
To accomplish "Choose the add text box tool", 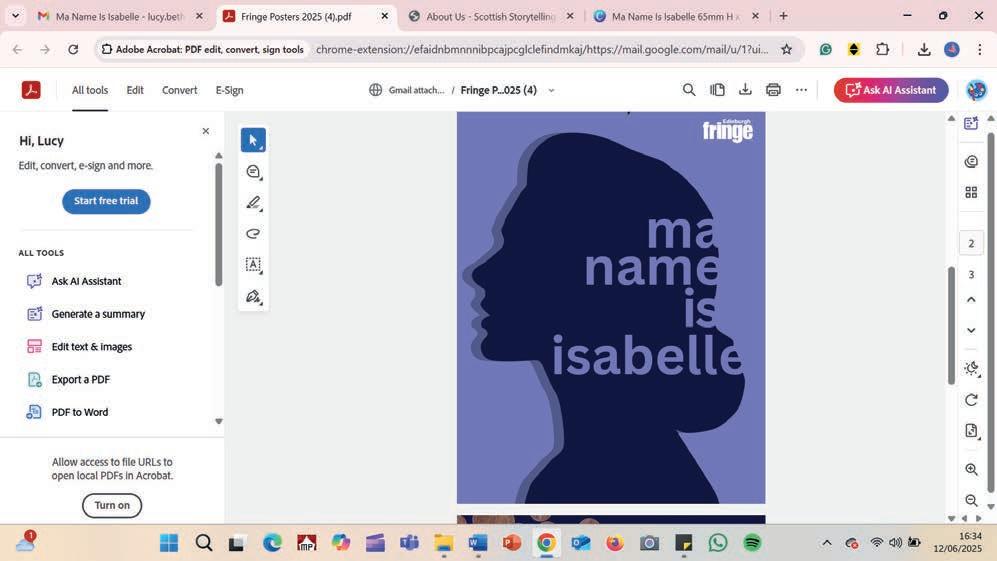I will 253,265.
